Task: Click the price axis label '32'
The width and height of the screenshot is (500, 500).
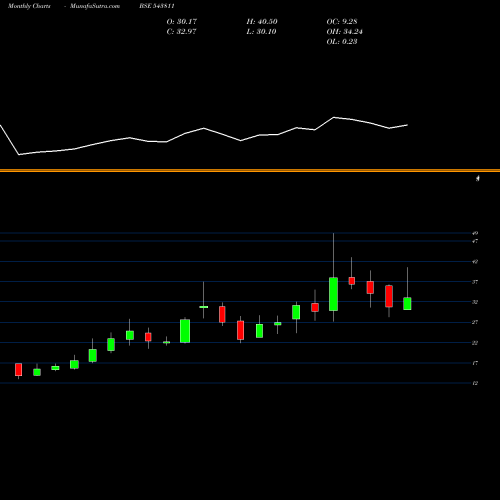Action: click(475, 302)
